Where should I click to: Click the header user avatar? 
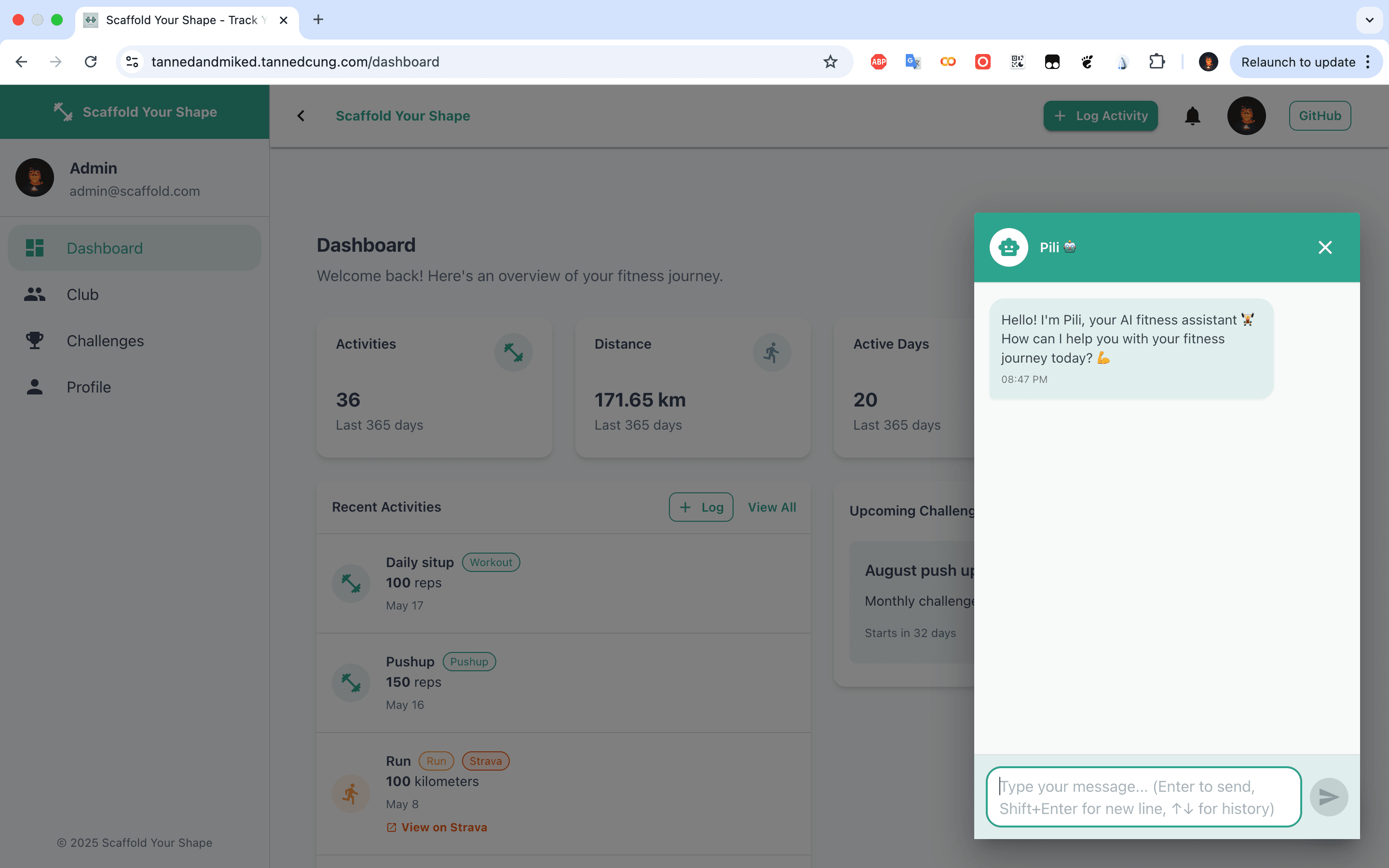point(1246,116)
